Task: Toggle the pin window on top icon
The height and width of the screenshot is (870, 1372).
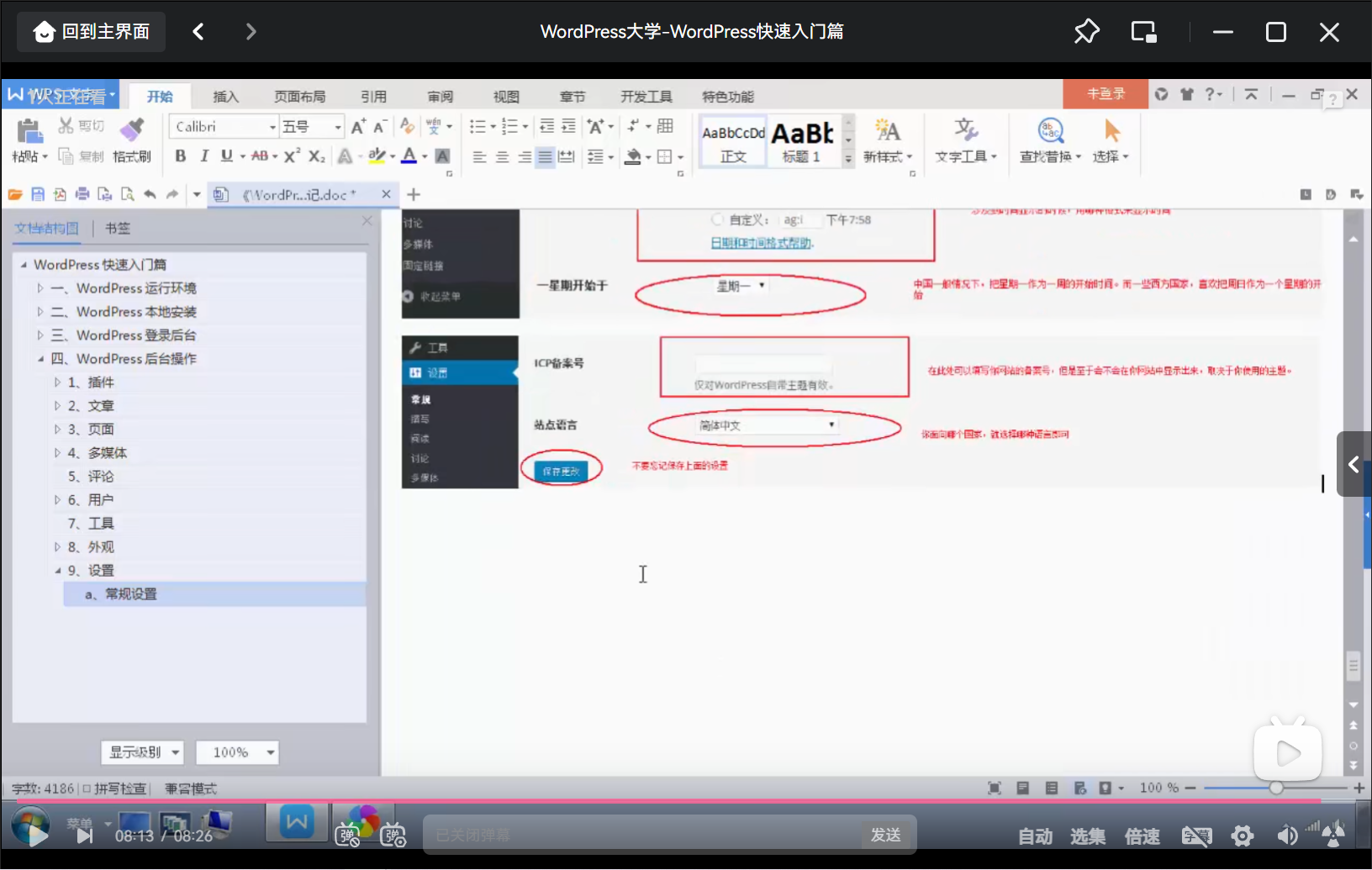Action: click(x=1086, y=32)
